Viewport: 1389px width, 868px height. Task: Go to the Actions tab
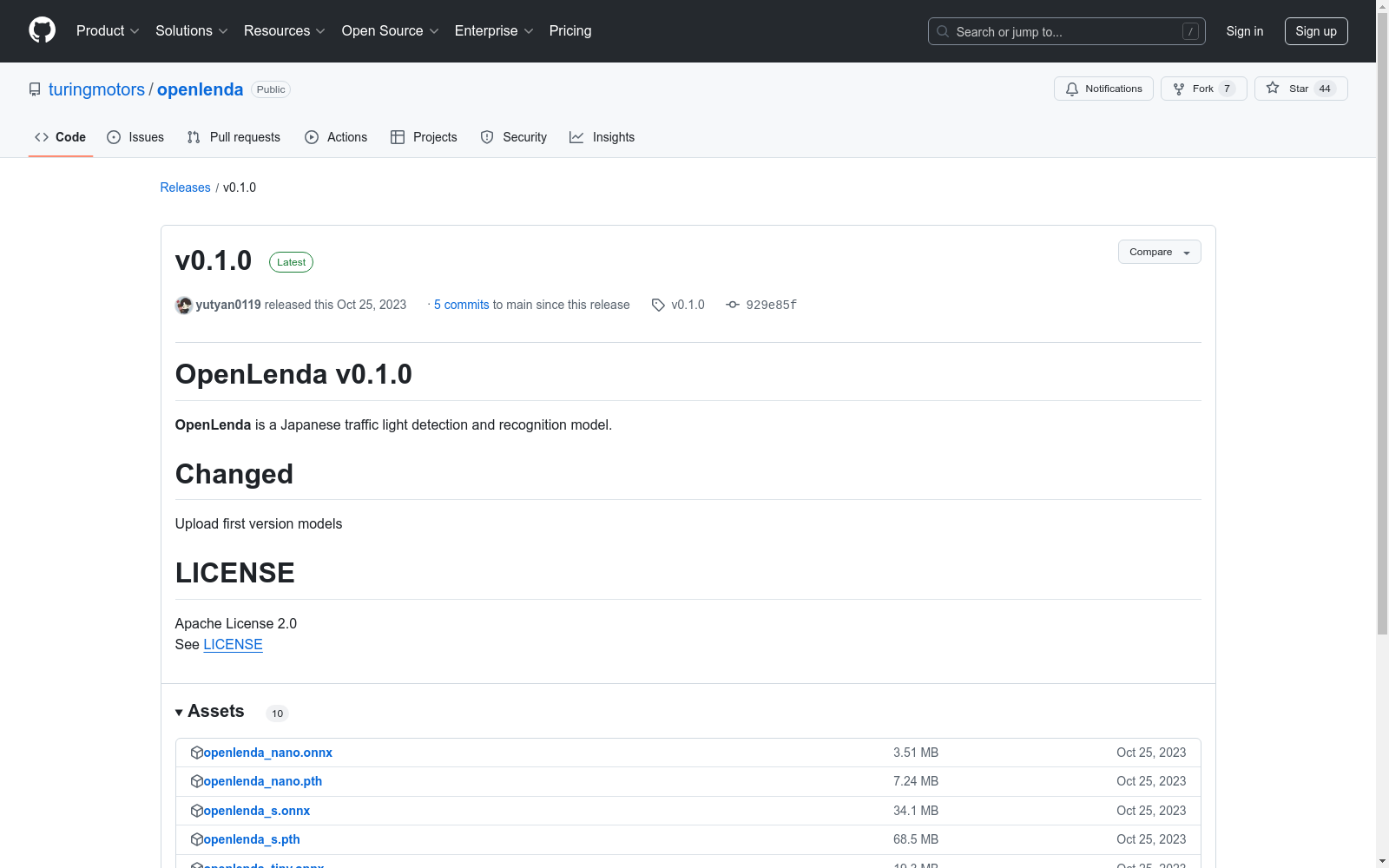point(336,137)
